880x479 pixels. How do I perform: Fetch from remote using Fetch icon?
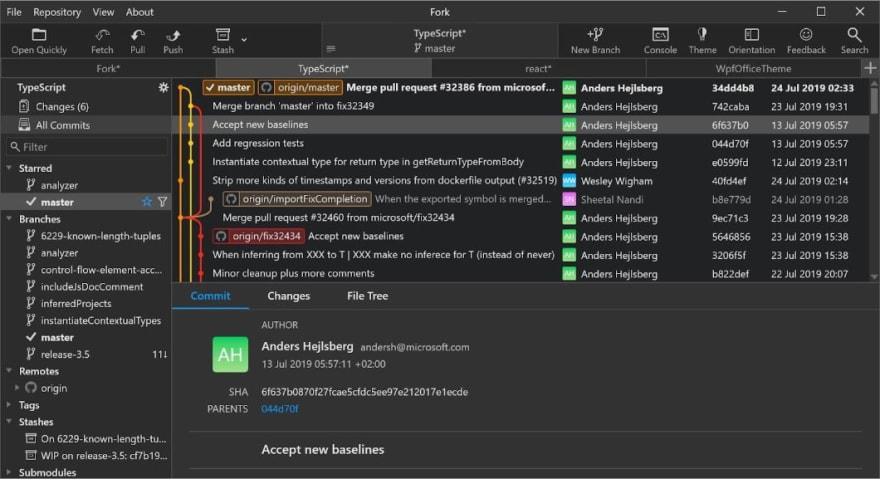point(102,42)
